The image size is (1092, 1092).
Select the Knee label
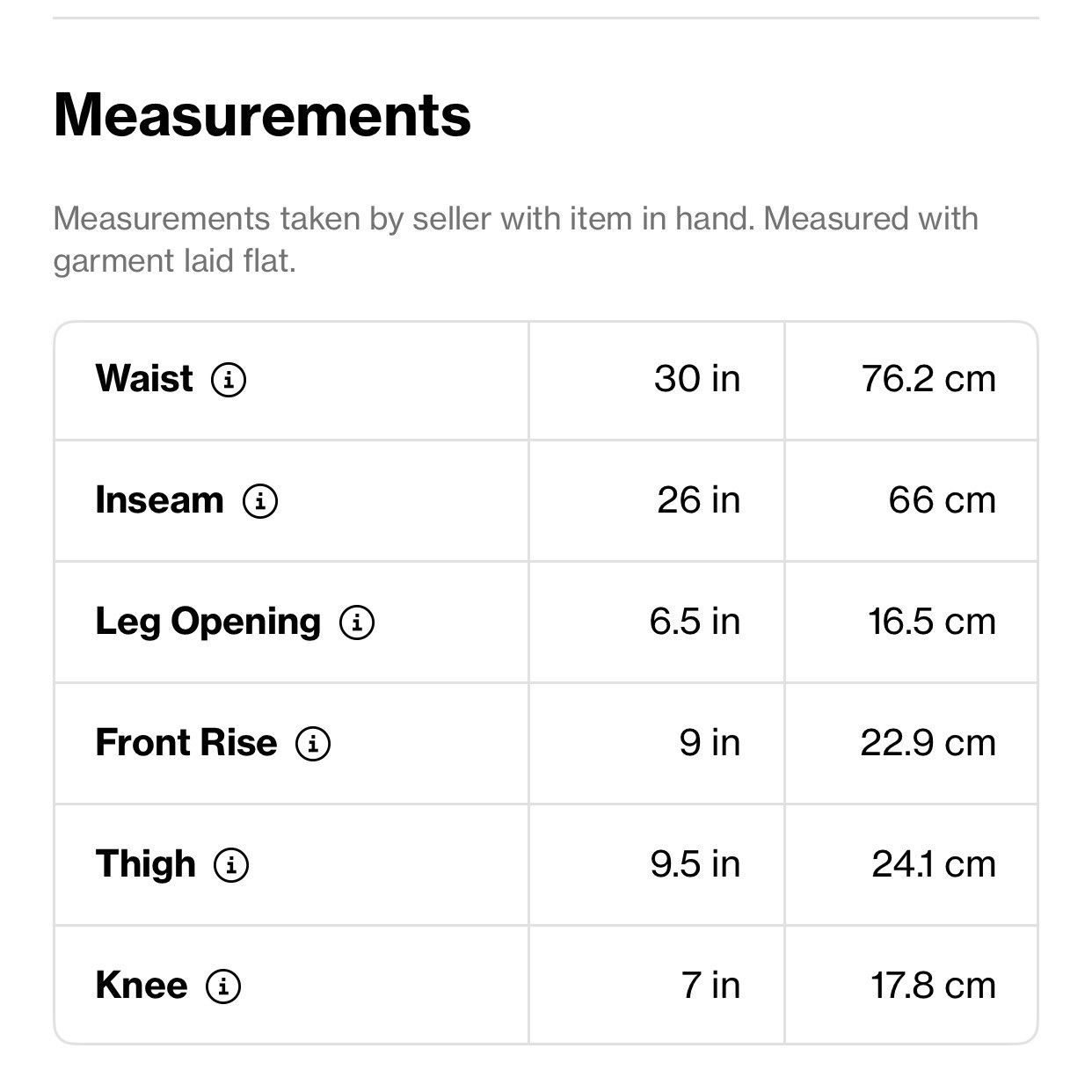(142, 986)
